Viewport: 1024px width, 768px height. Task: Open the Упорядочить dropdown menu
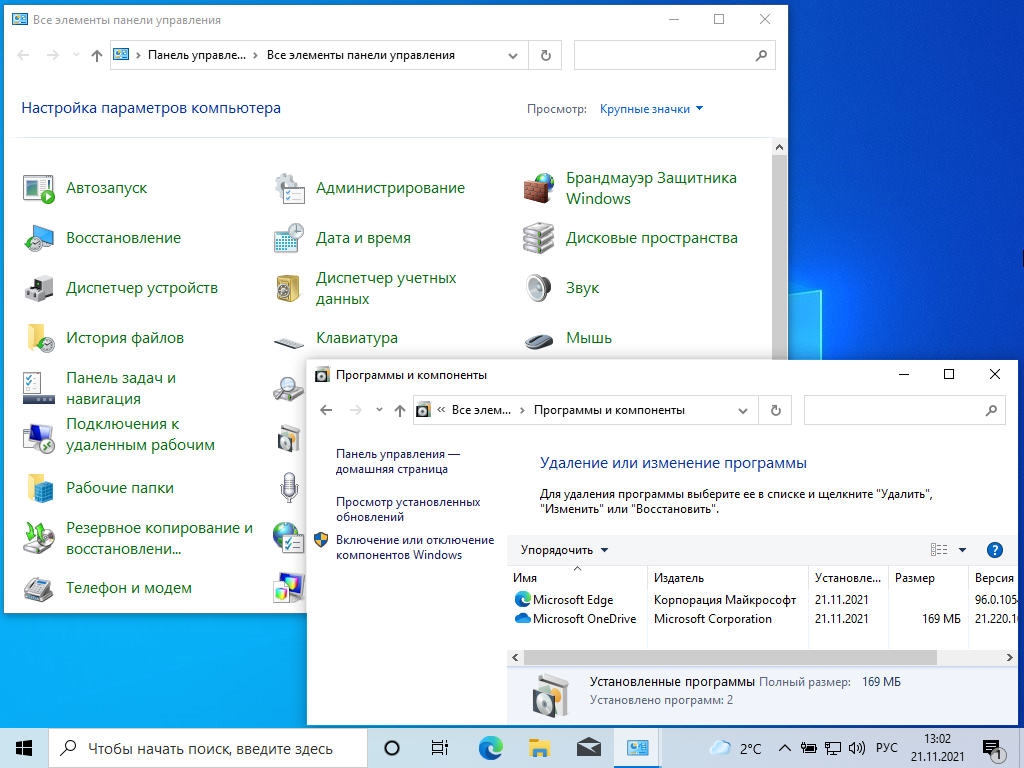[x=564, y=550]
